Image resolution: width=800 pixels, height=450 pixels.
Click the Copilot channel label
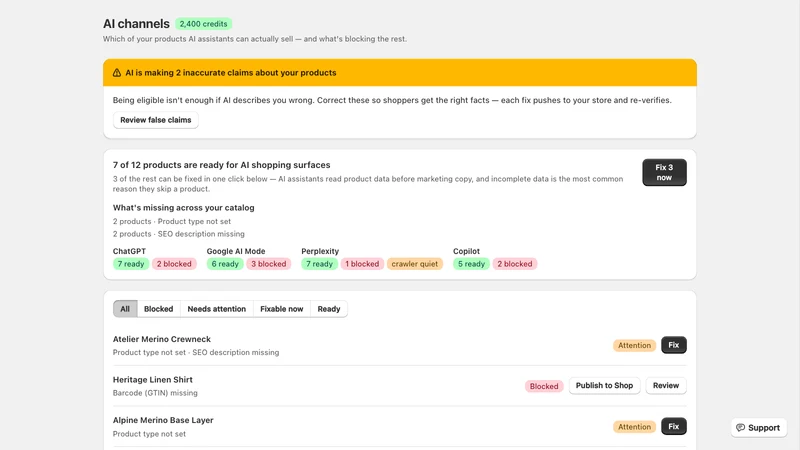tap(466, 251)
